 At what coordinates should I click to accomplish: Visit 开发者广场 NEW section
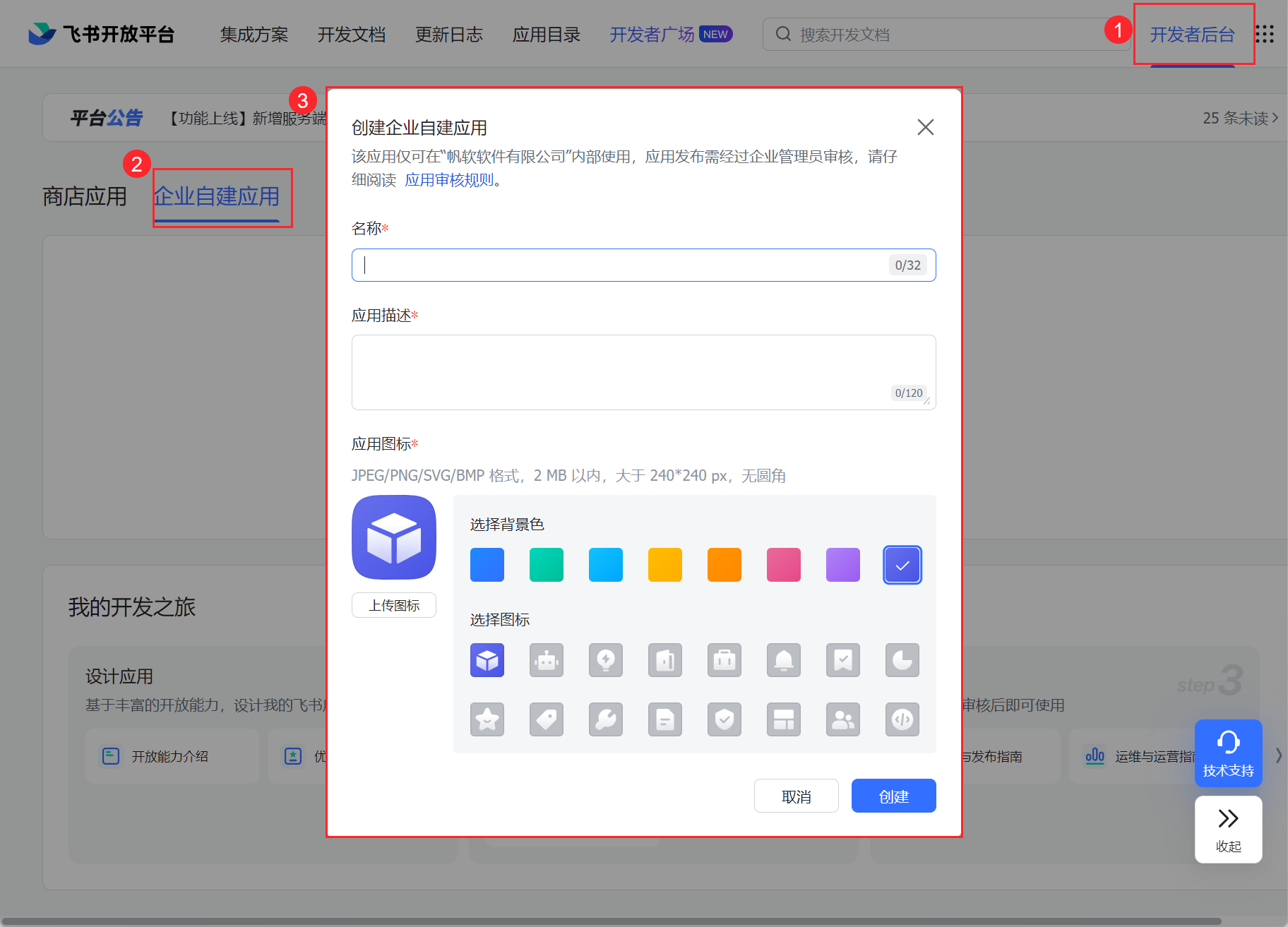[671, 35]
